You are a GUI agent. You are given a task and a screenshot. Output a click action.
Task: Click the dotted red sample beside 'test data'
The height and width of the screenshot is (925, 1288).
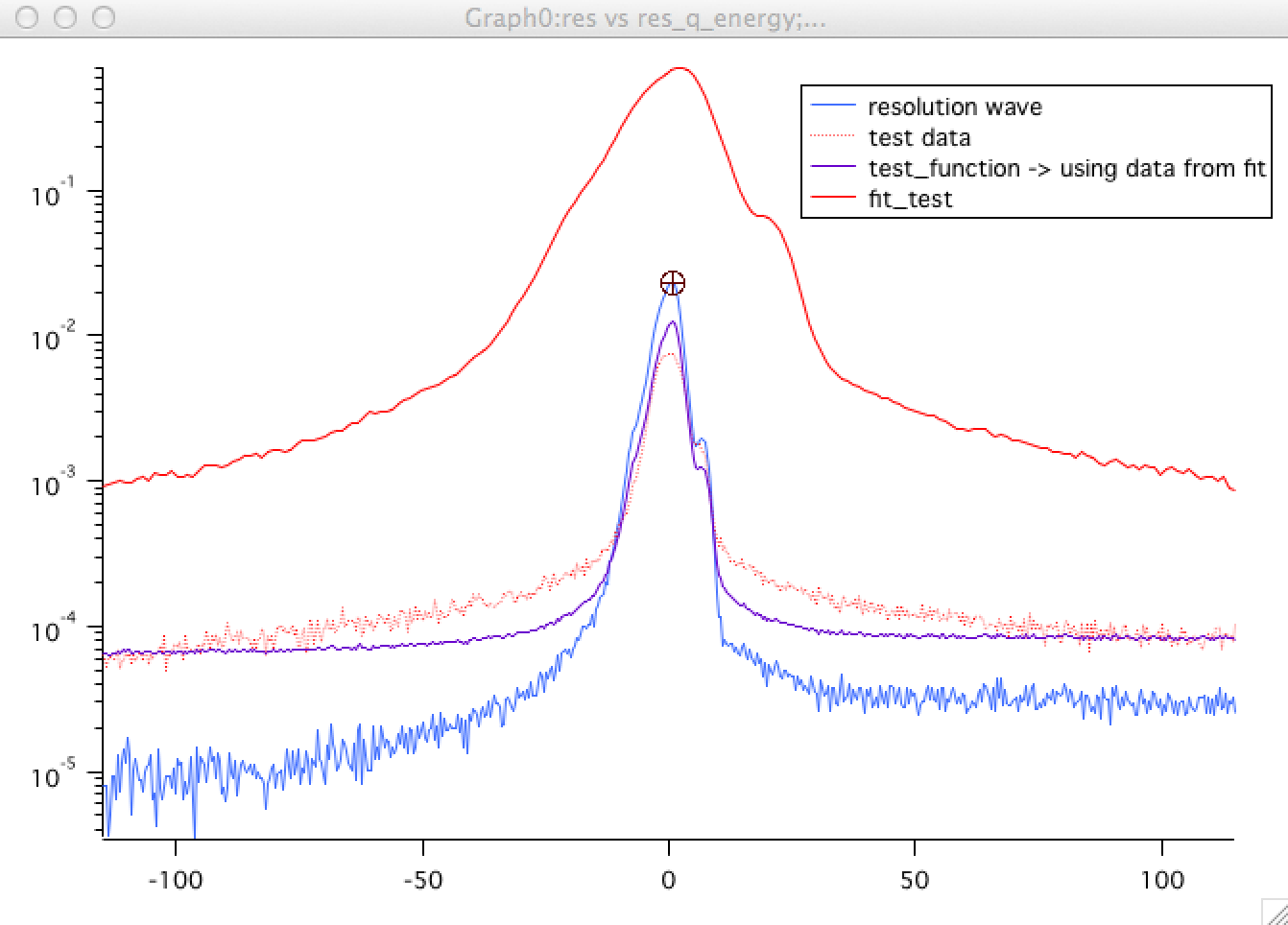(x=833, y=137)
